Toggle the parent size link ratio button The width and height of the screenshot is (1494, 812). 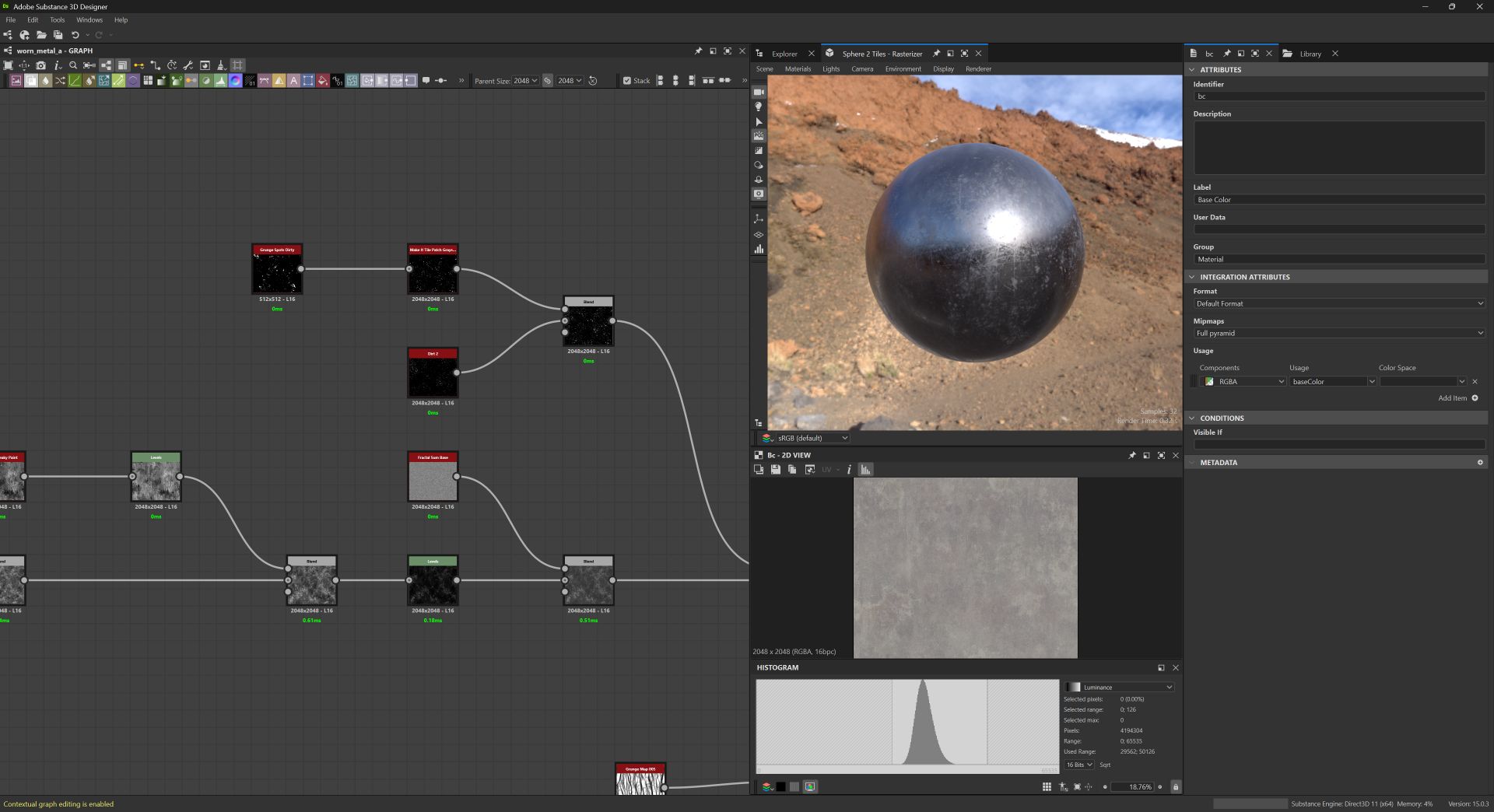(547, 80)
